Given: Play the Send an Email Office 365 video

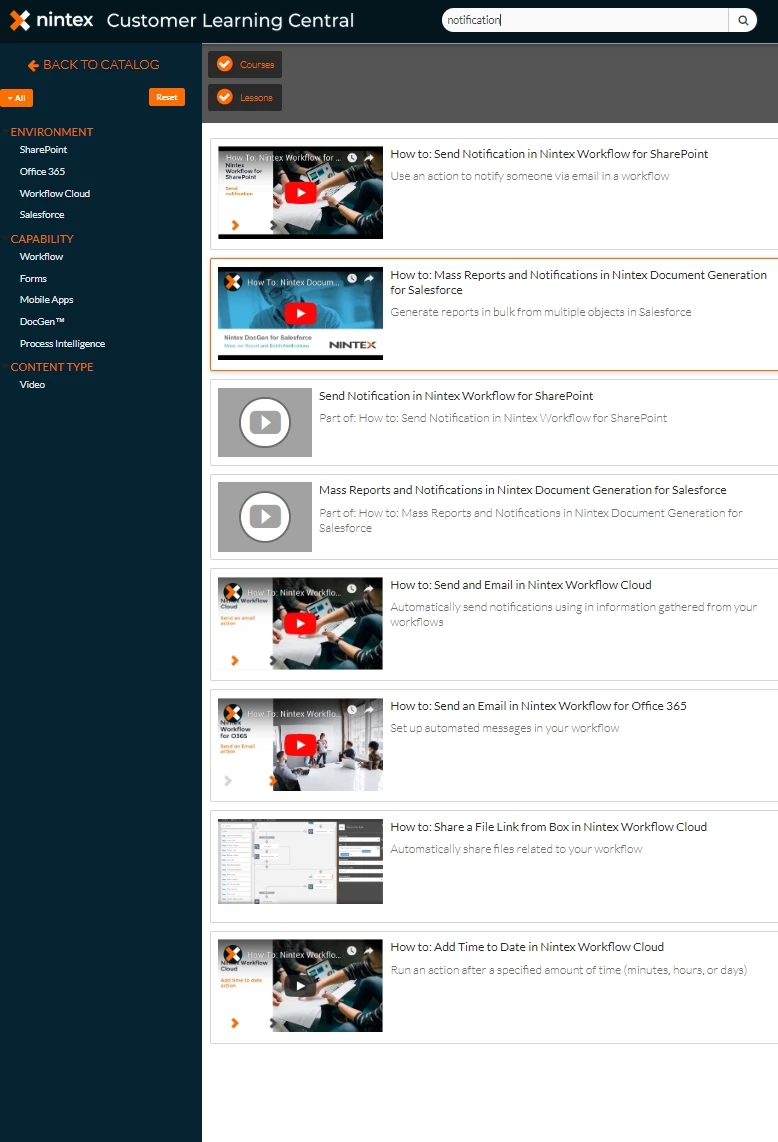Looking at the screenshot, I should coord(300,744).
